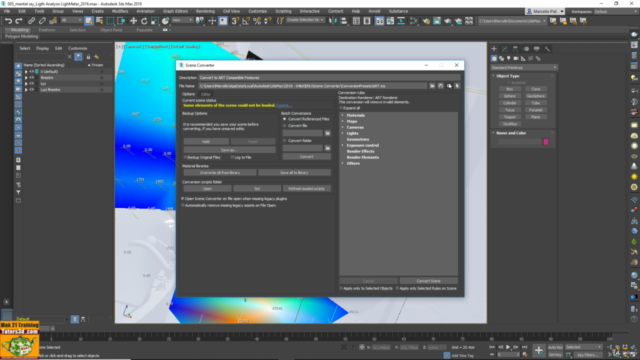Expand the Others conversion rule

pos(343,163)
